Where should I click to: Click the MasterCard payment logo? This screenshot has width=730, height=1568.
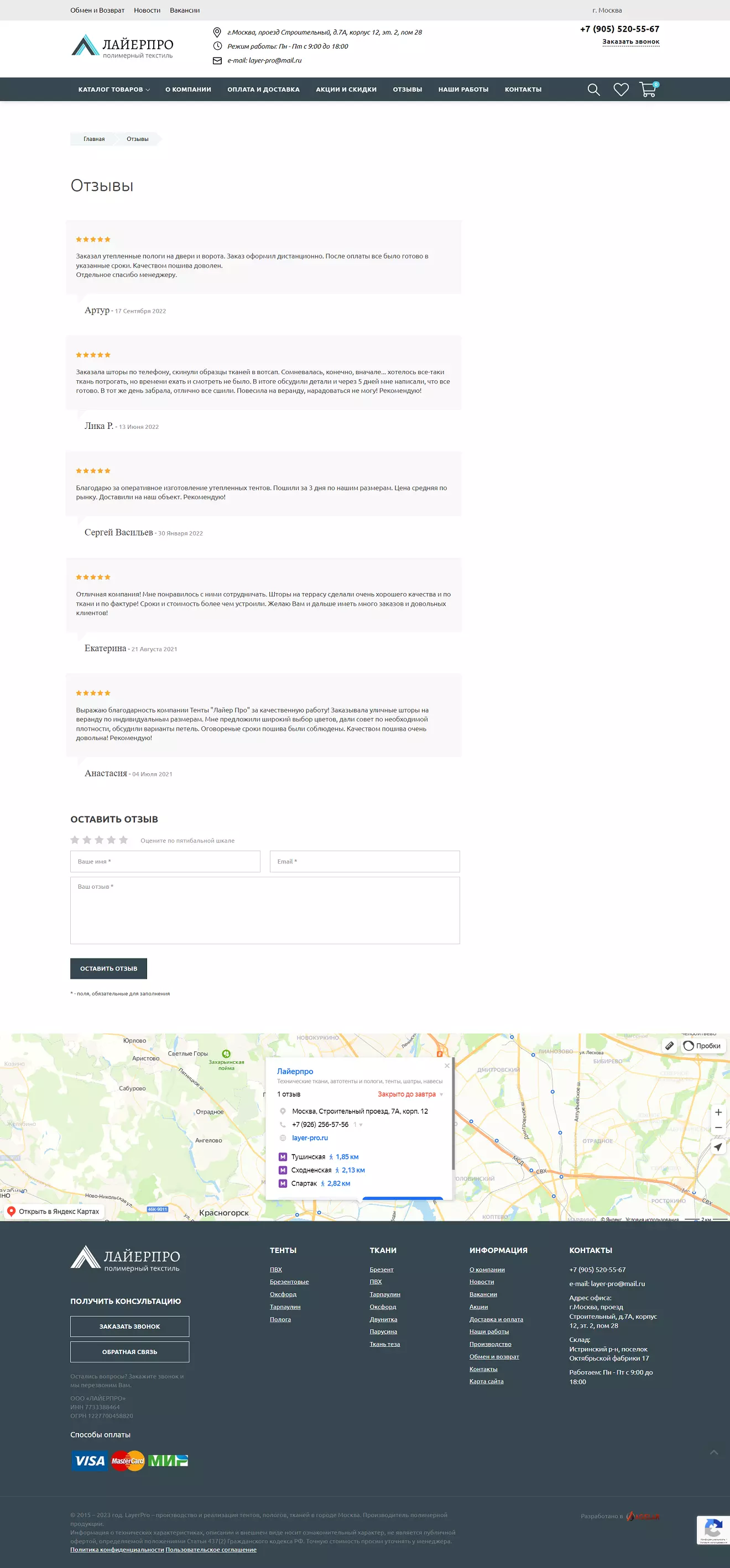click(x=127, y=1461)
